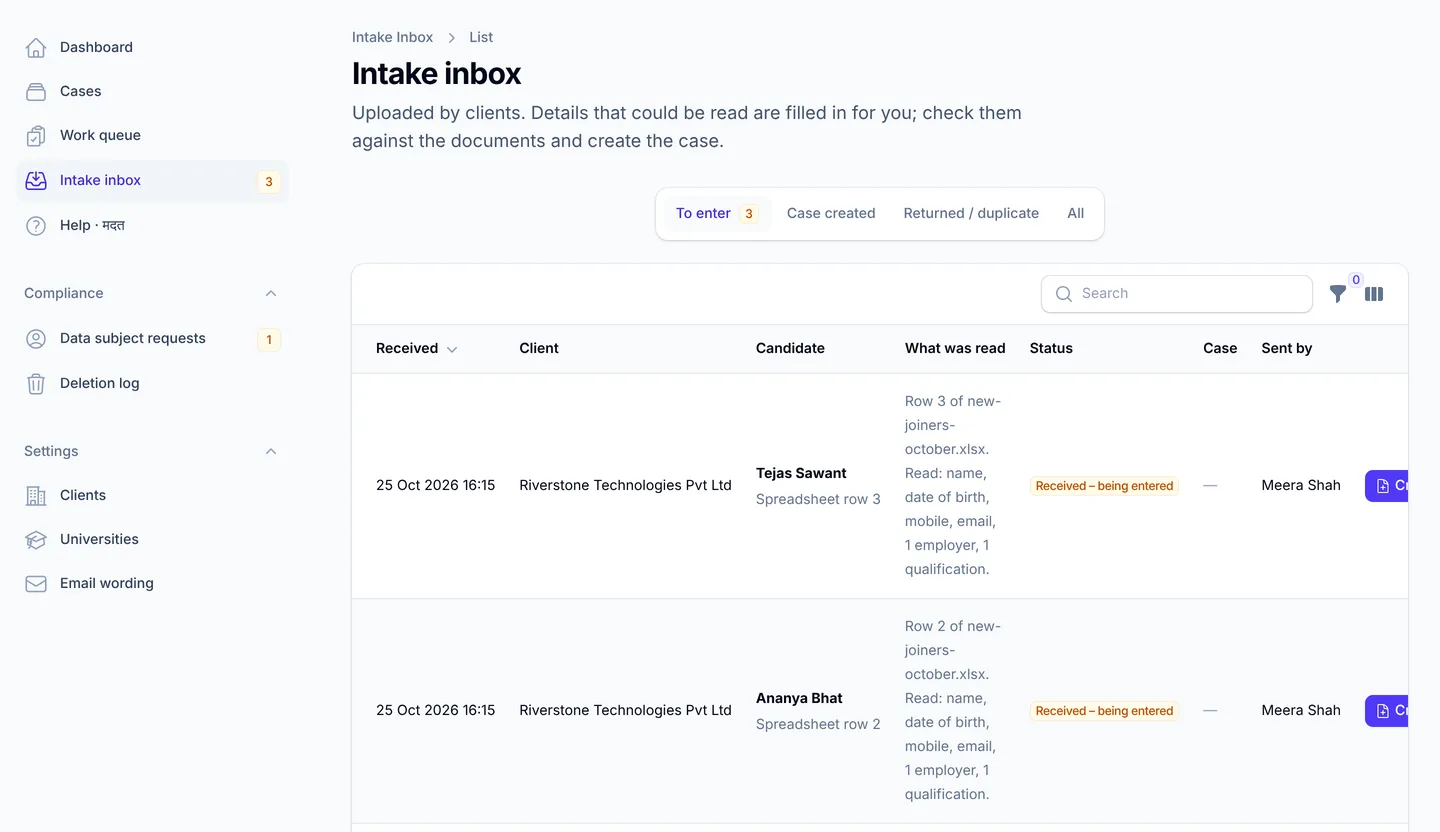
Task: Collapse the Settings section
Action: (x=270, y=451)
